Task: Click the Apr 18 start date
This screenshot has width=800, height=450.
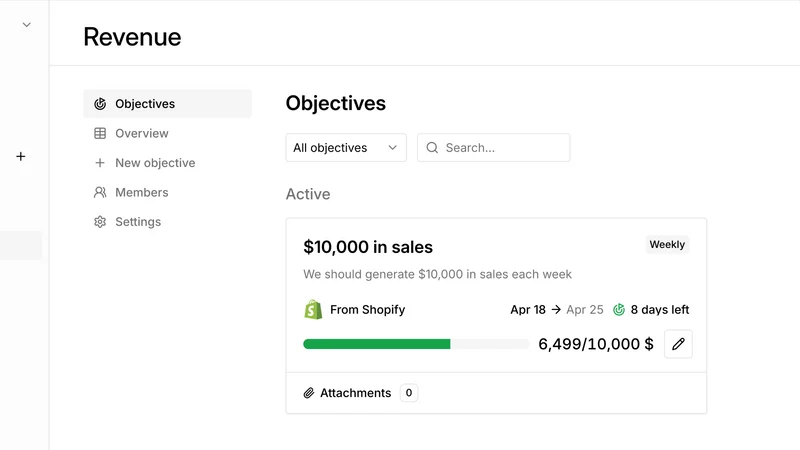Action: click(528, 310)
